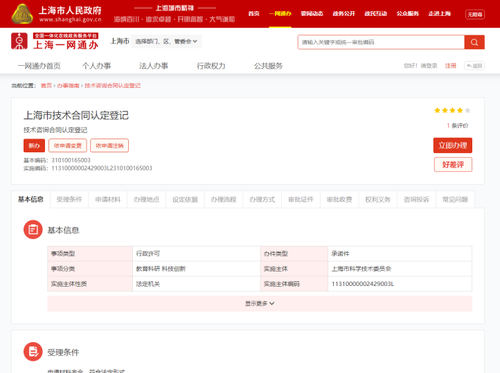Open 一网通办 in the top red navigation
This screenshot has width=500, height=373.
[x=280, y=14]
